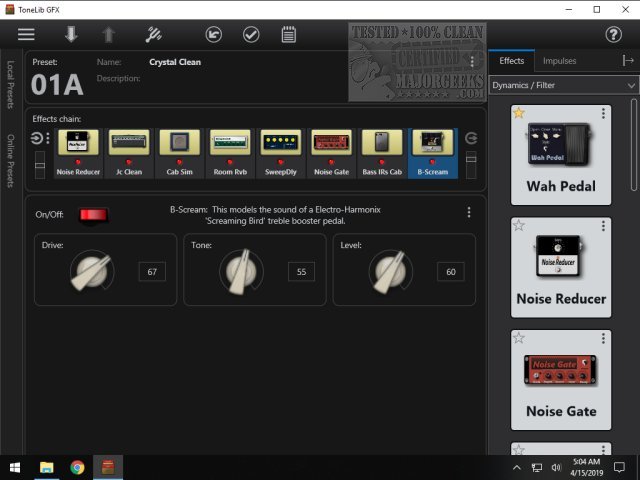Click the preset name Crystal Clean
640x480 pixels.
pyautogui.click(x=175, y=62)
